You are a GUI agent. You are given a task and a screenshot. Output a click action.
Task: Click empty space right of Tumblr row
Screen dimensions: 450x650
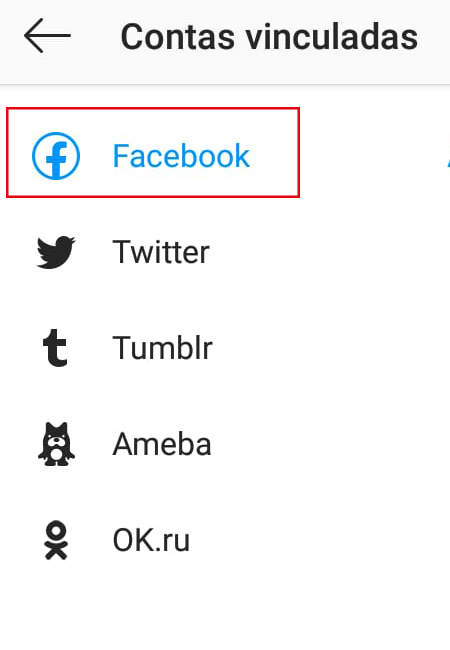tap(331, 348)
